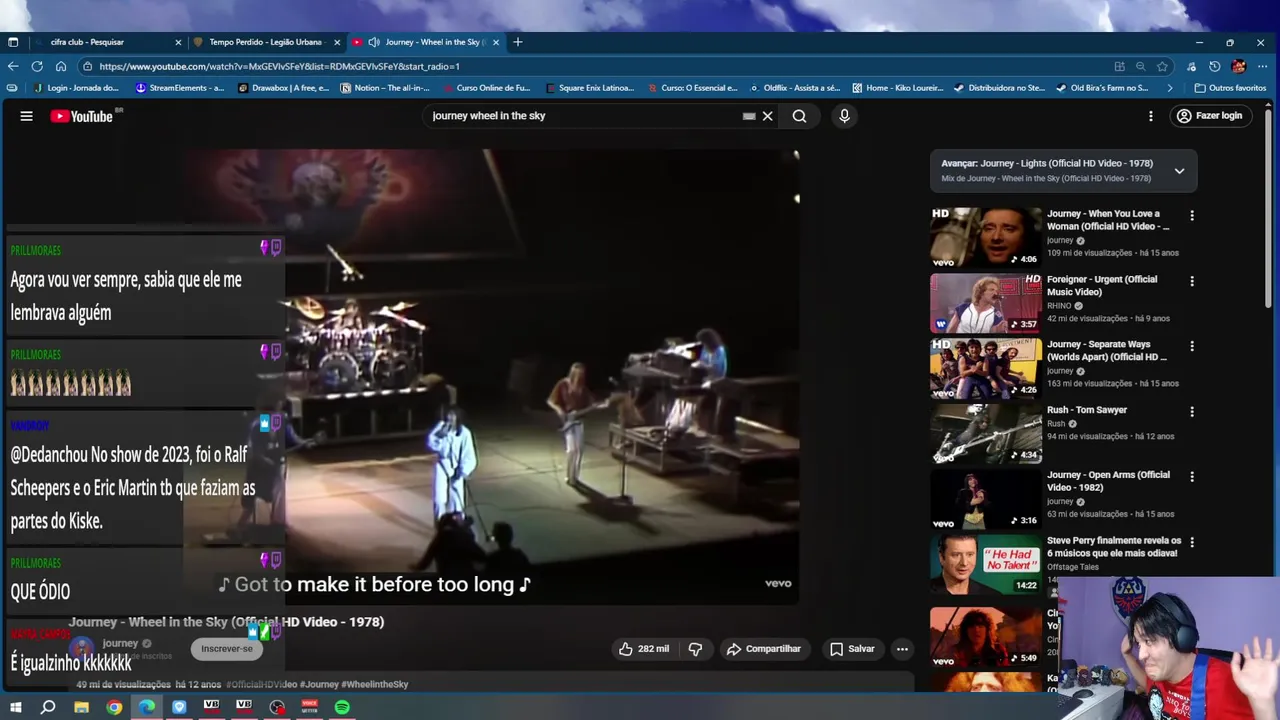Open Journey - Separate Ways title
1280x720 pixels.
click(1107, 350)
